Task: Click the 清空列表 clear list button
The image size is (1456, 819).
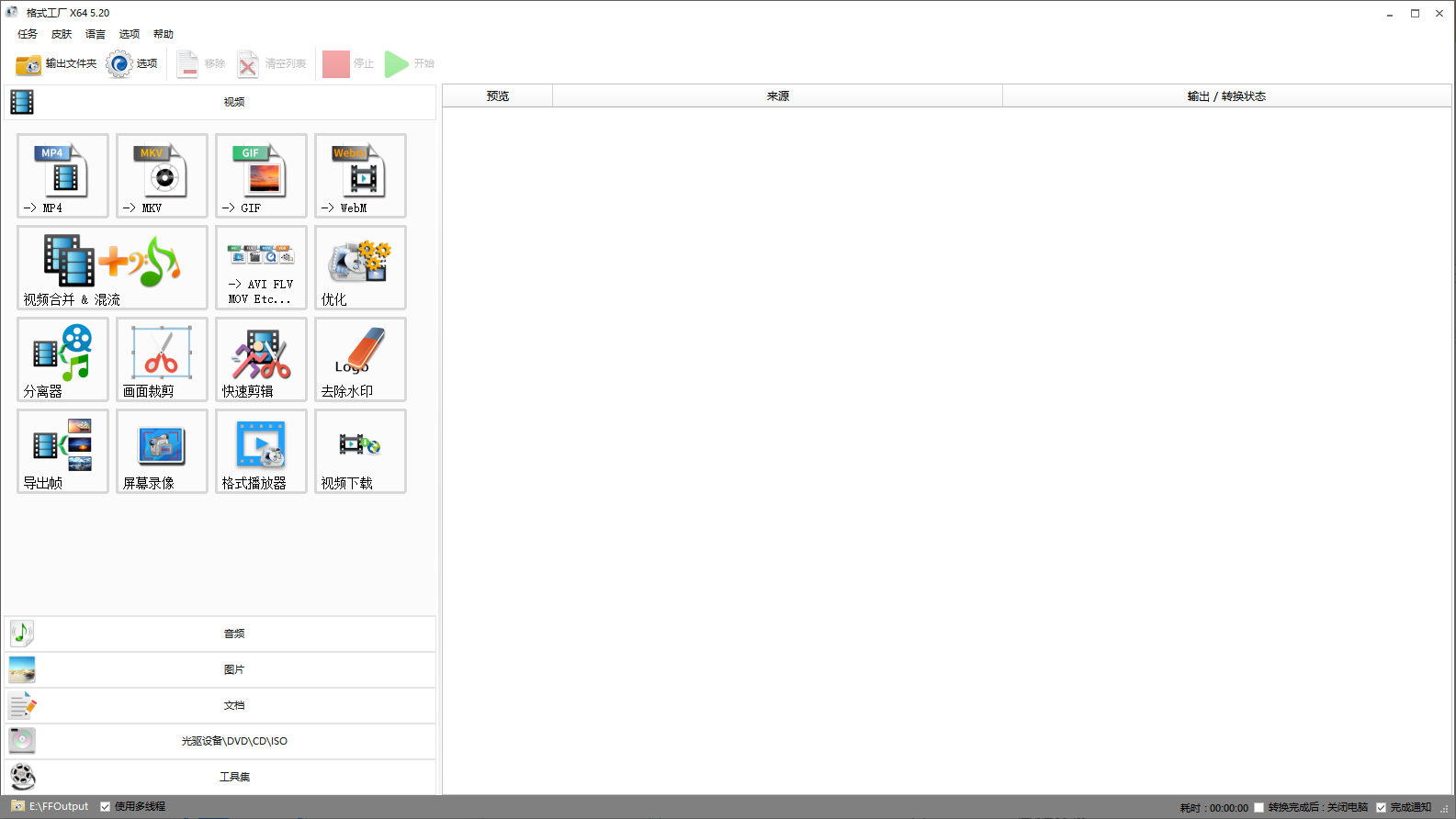Action: (x=272, y=63)
